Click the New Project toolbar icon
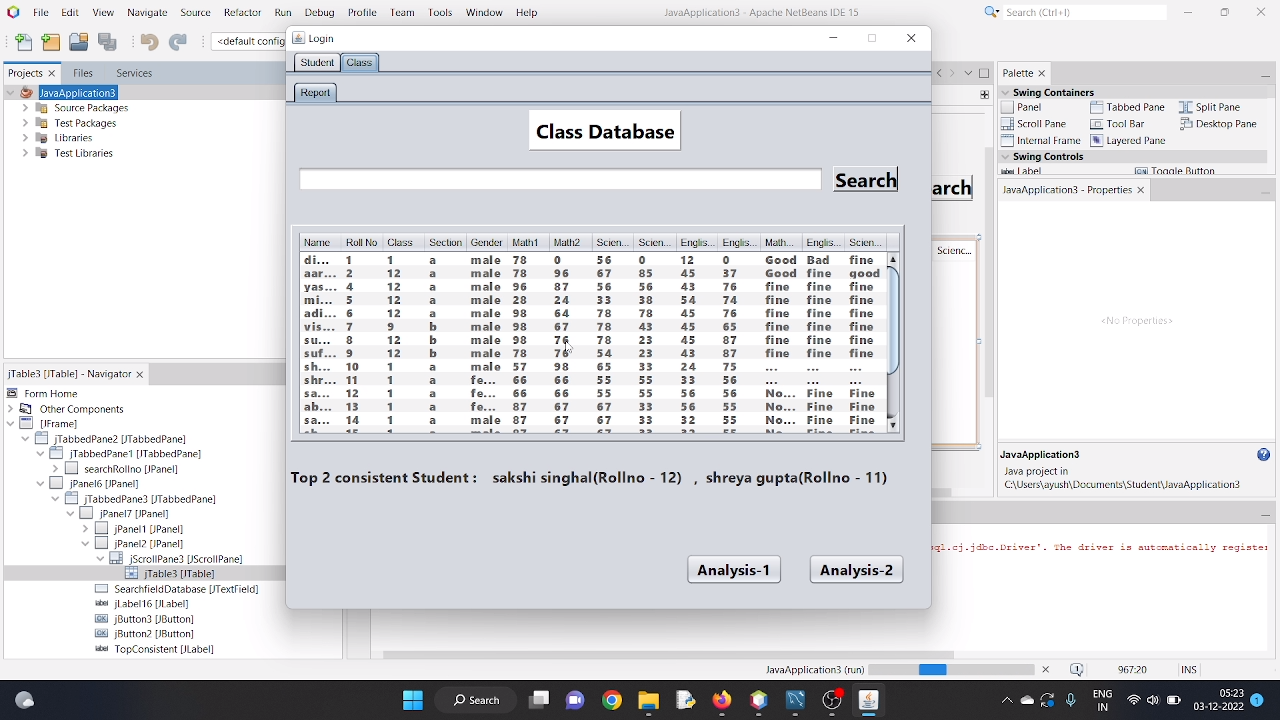The height and width of the screenshot is (720, 1280). (50, 42)
